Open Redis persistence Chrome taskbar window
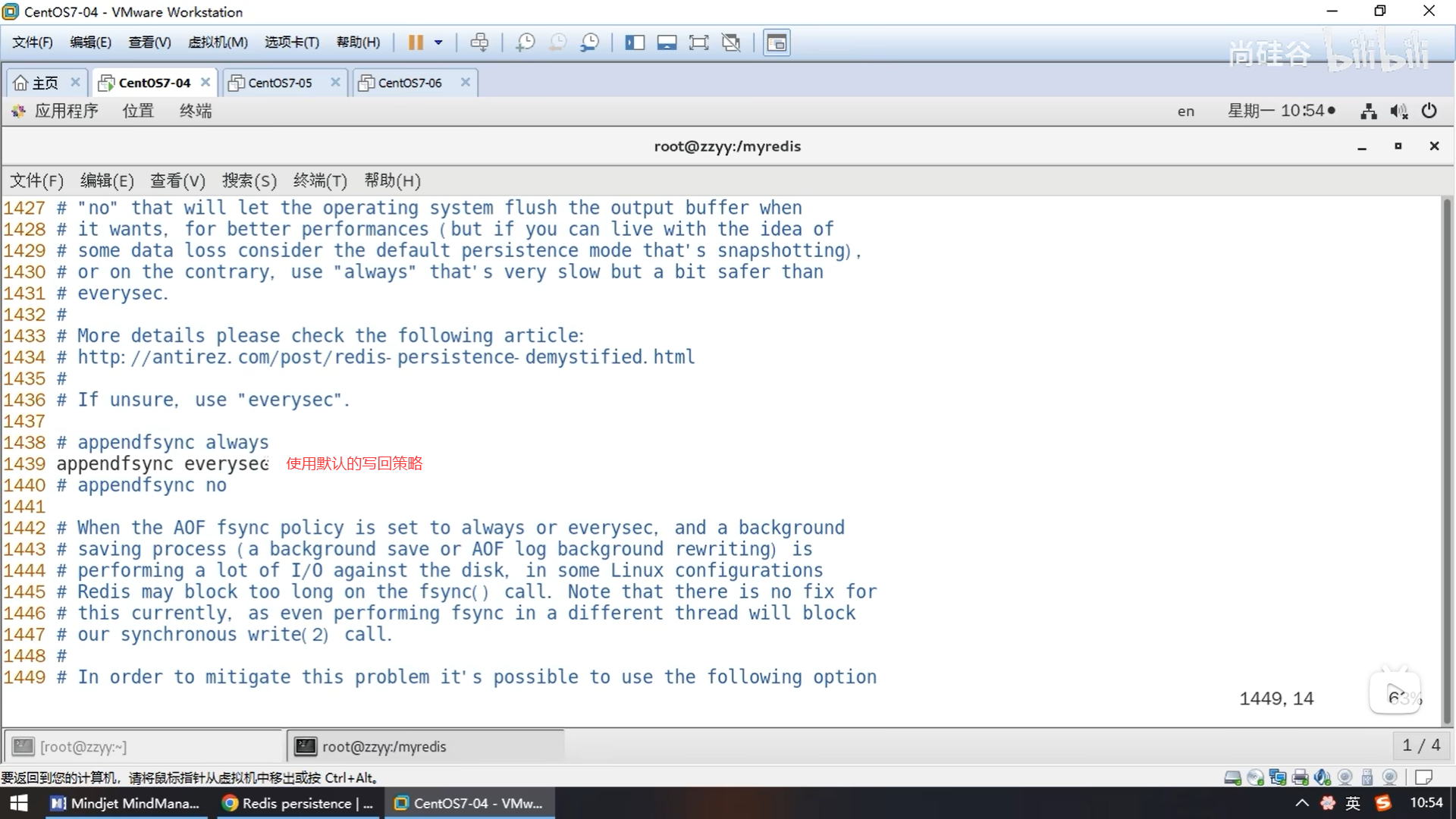Viewport: 1456px width, 819px height. click(298, 803)
